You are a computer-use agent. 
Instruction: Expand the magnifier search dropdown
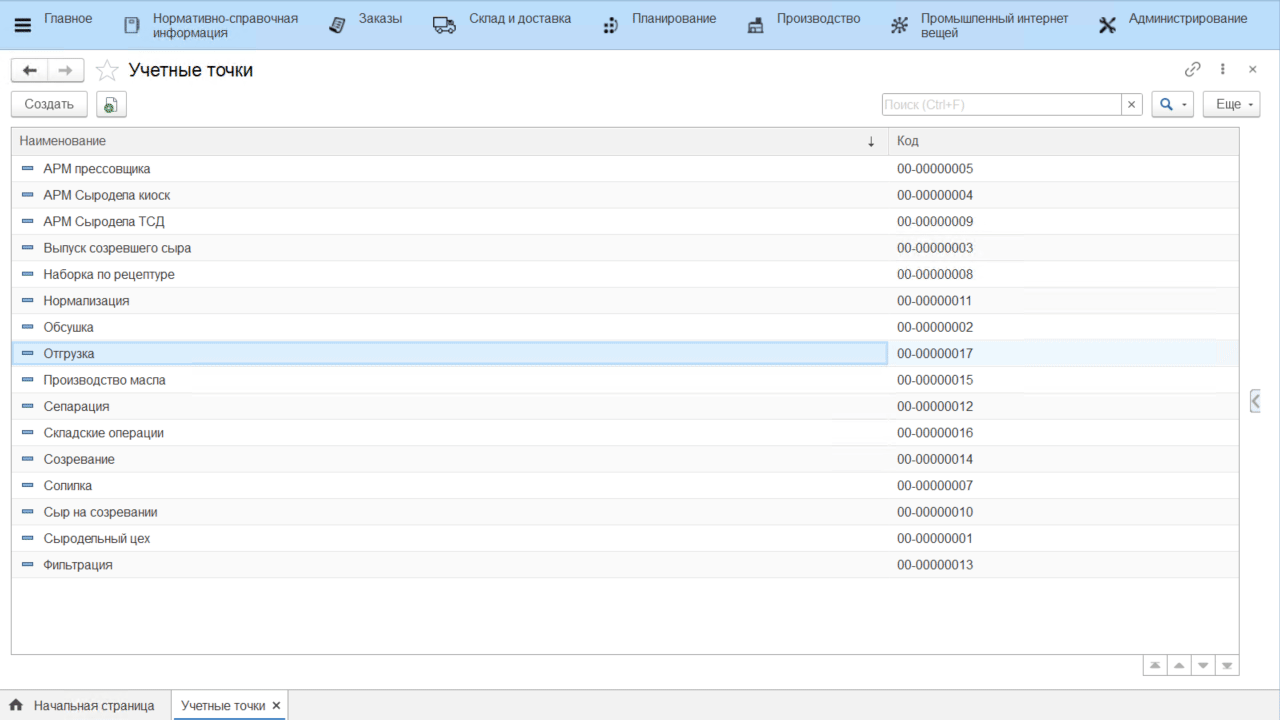[x=1172, y=105]
